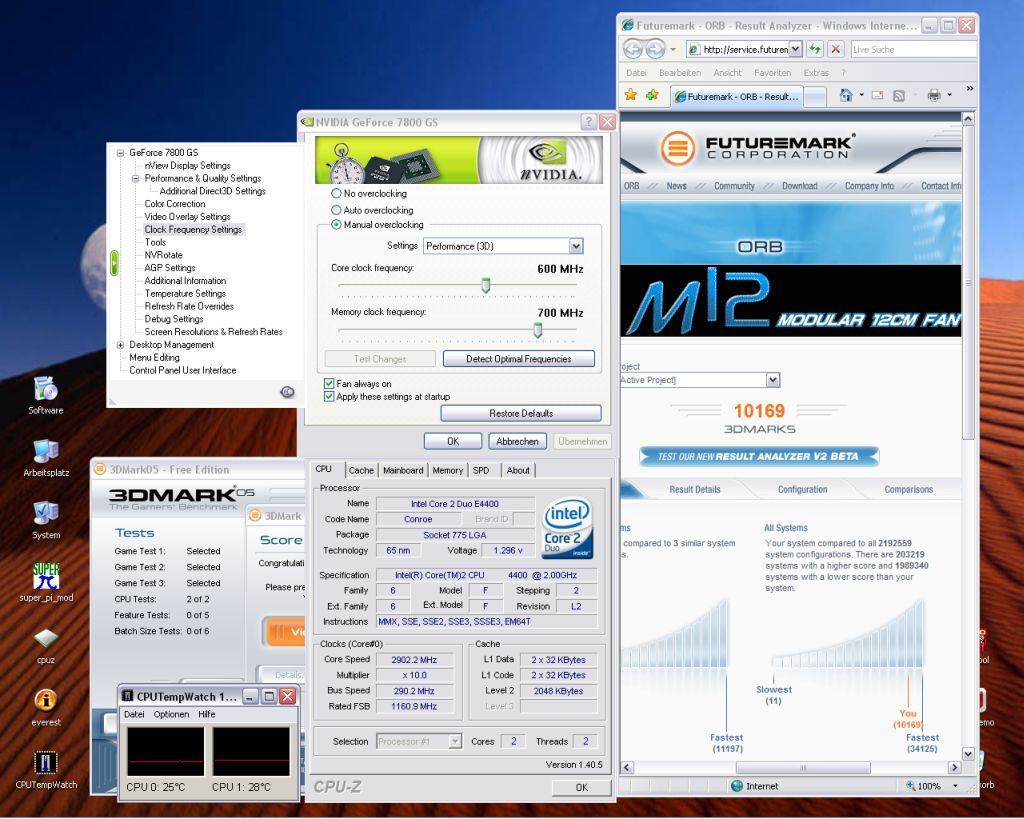Click the browser Refresh icon
Image resolution: width=1024 pixels, height=819 pixels.
pyautogui.click(x=815, y=49)
